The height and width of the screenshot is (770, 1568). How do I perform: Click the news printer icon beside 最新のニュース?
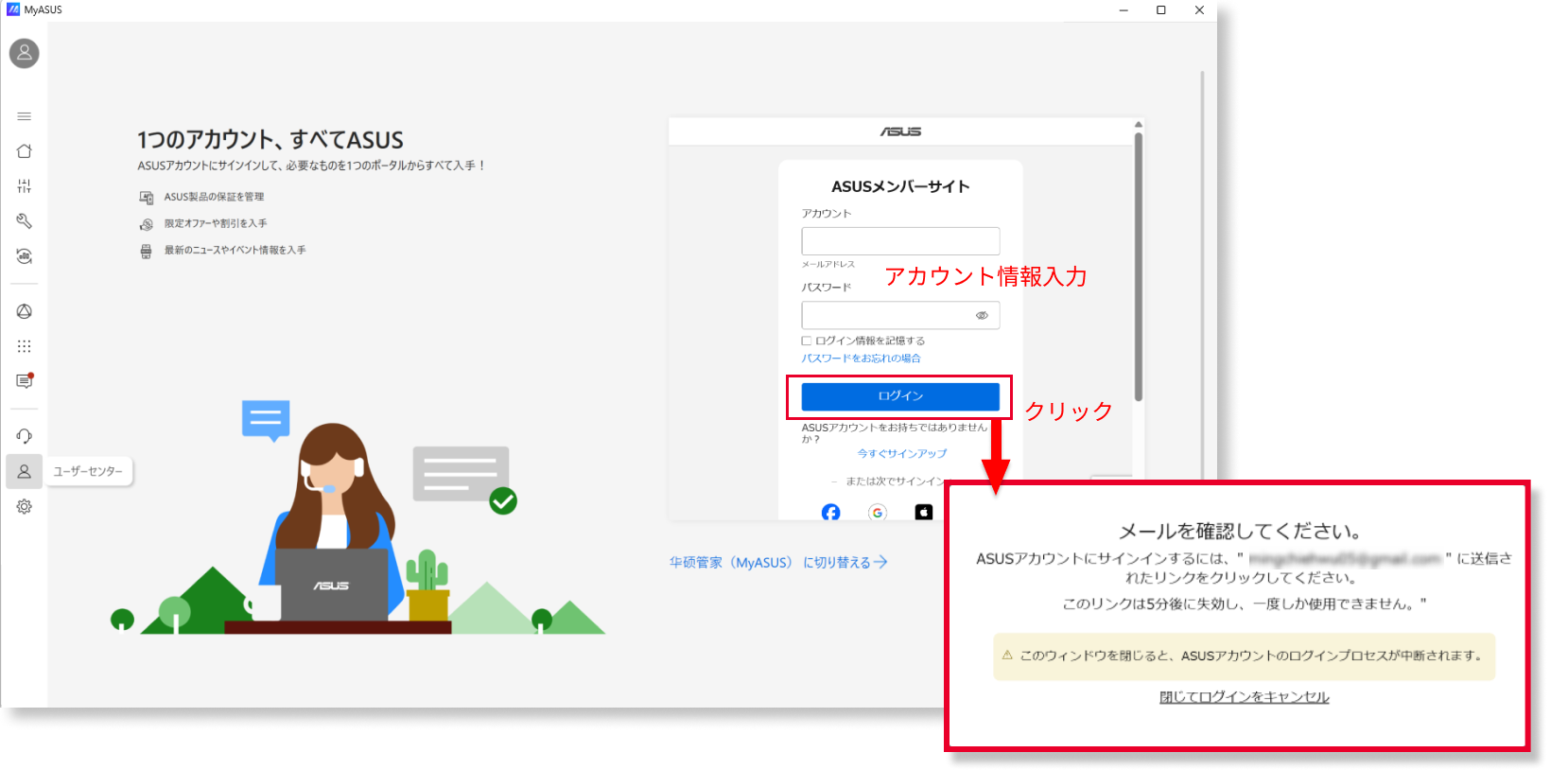[147, 251]
